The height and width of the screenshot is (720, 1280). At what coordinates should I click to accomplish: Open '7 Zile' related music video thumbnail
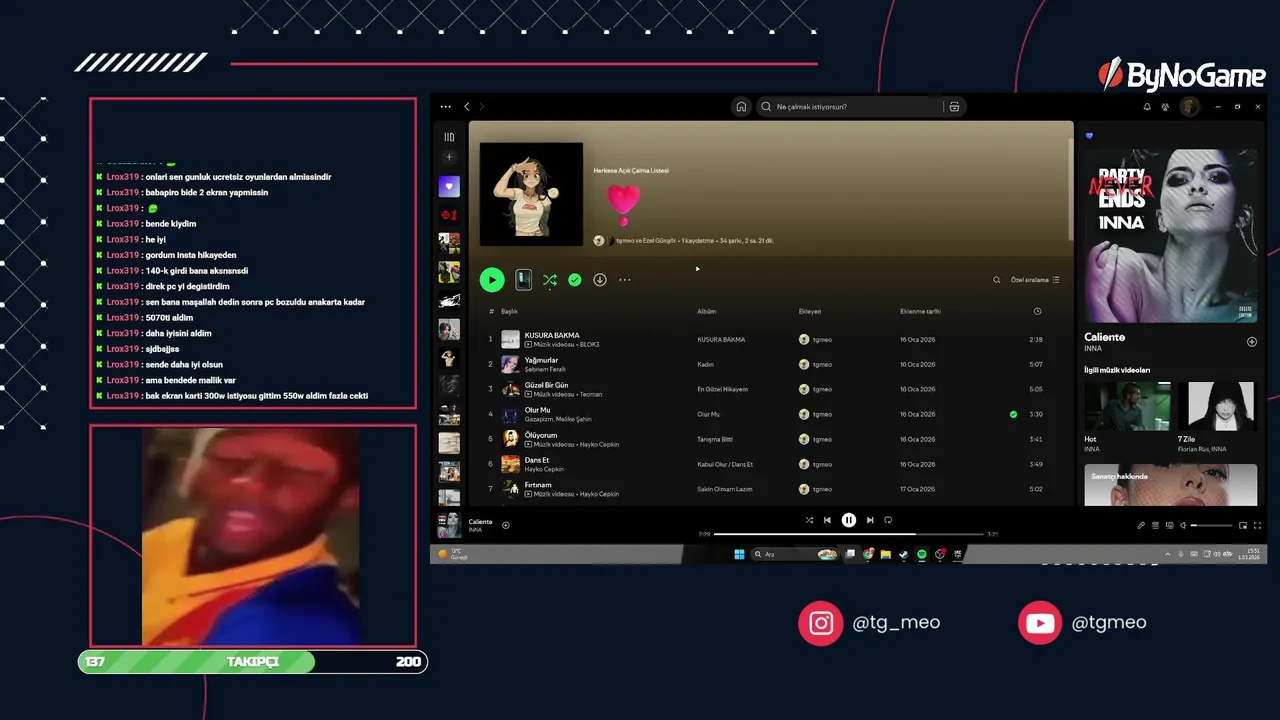1217,406
